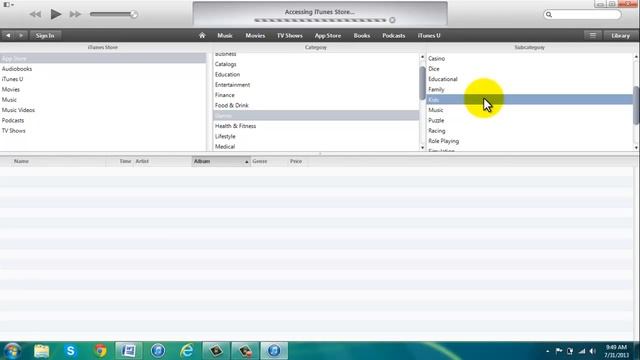Go back with the store back arrow

click(x=8, y=36)
